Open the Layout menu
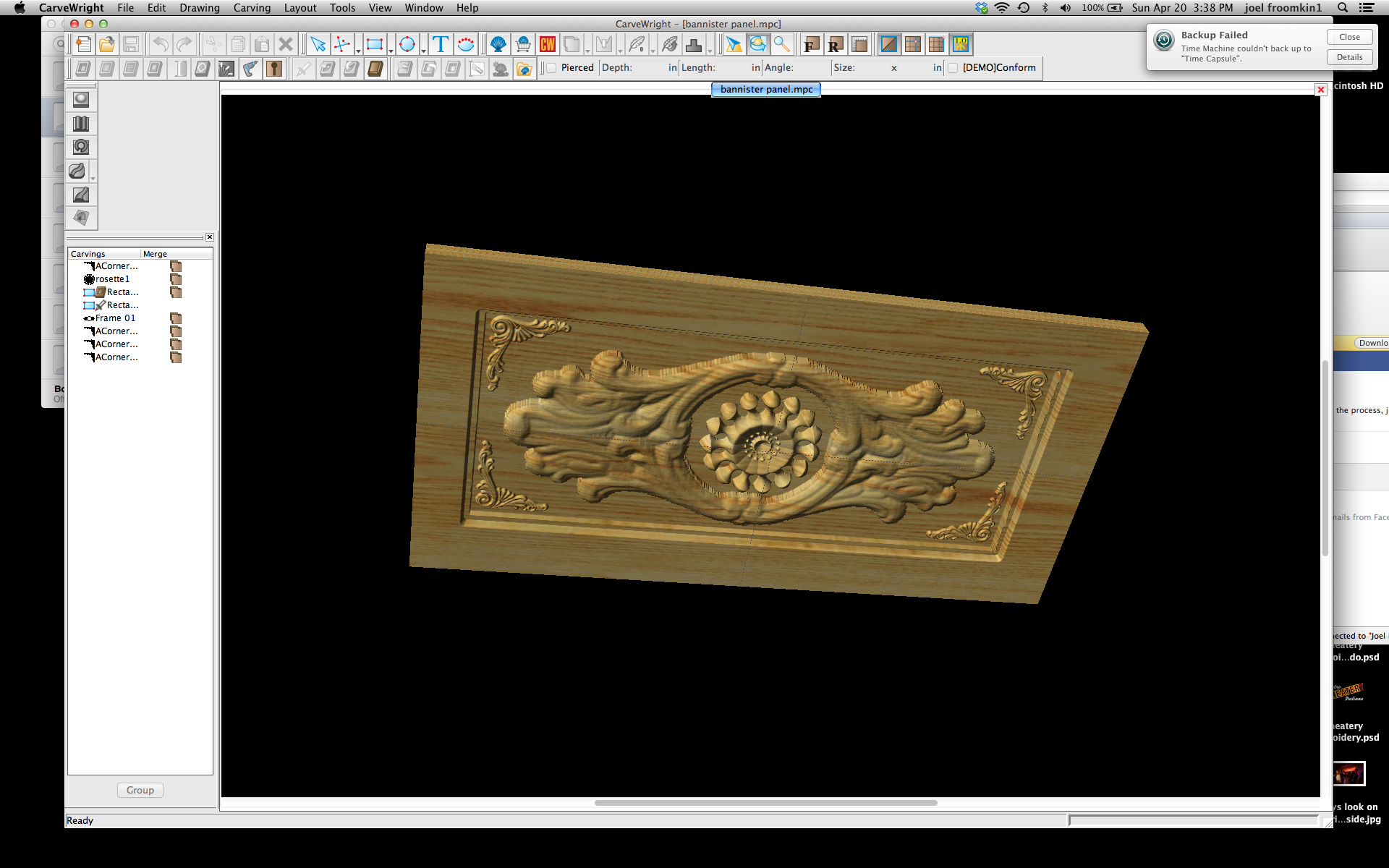The image size is (1389, 868). pyautogui.click(x=300, y=8)
